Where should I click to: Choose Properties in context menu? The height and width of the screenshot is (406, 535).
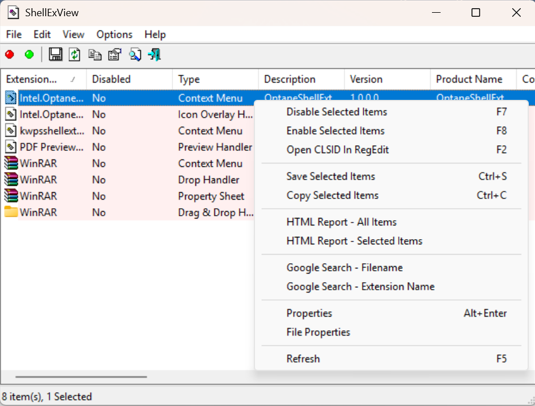391,313
